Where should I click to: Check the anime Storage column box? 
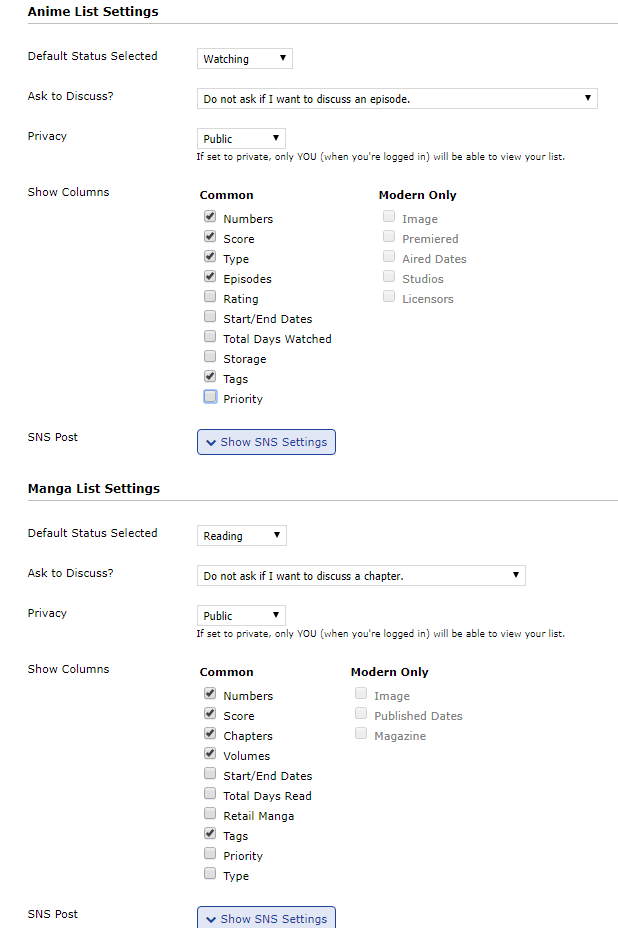[x=210, y=357]
